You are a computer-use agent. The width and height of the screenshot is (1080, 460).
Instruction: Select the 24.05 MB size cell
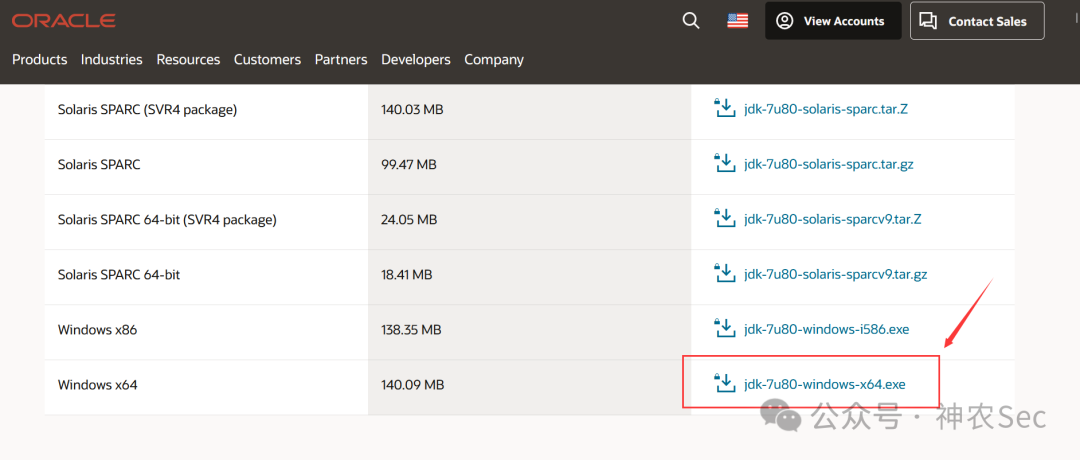click(x=530, y=222)
